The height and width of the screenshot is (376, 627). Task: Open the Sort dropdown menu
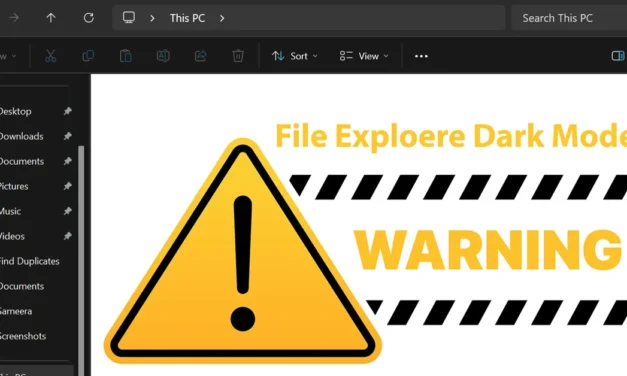295,56
